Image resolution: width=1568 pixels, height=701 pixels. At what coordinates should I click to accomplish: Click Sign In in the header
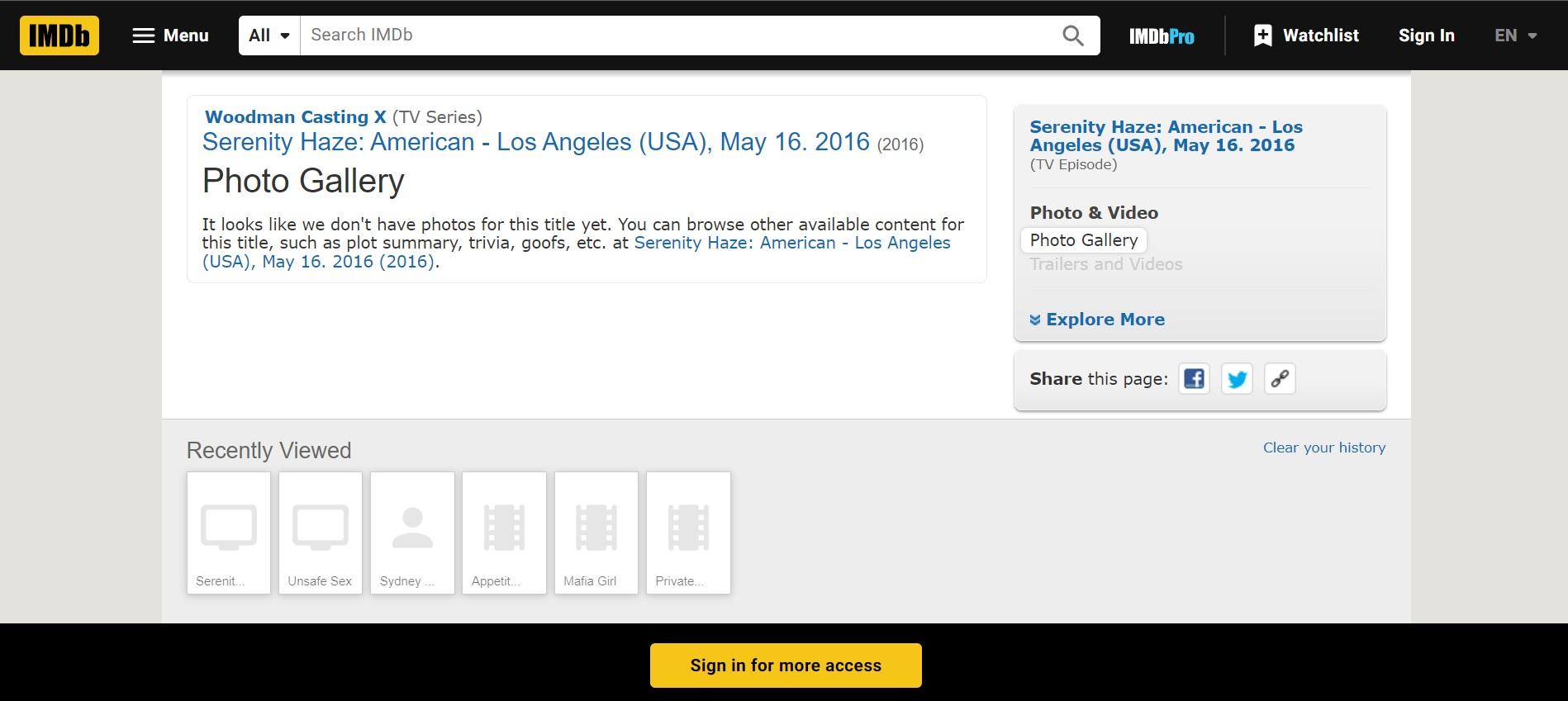[1426, 36]
